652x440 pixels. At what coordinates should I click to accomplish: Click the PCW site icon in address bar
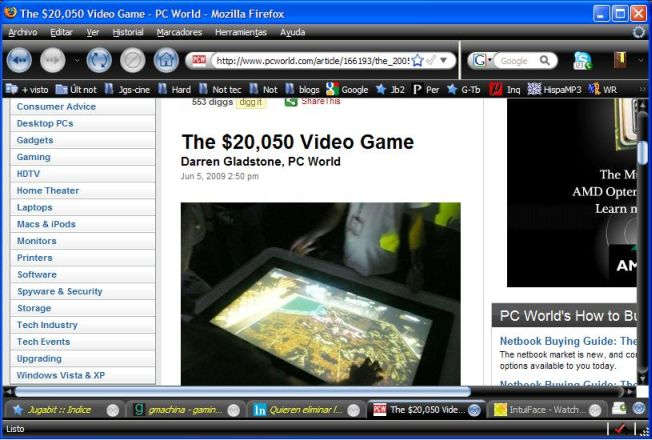pyautogui.click(x=199, y=61)
